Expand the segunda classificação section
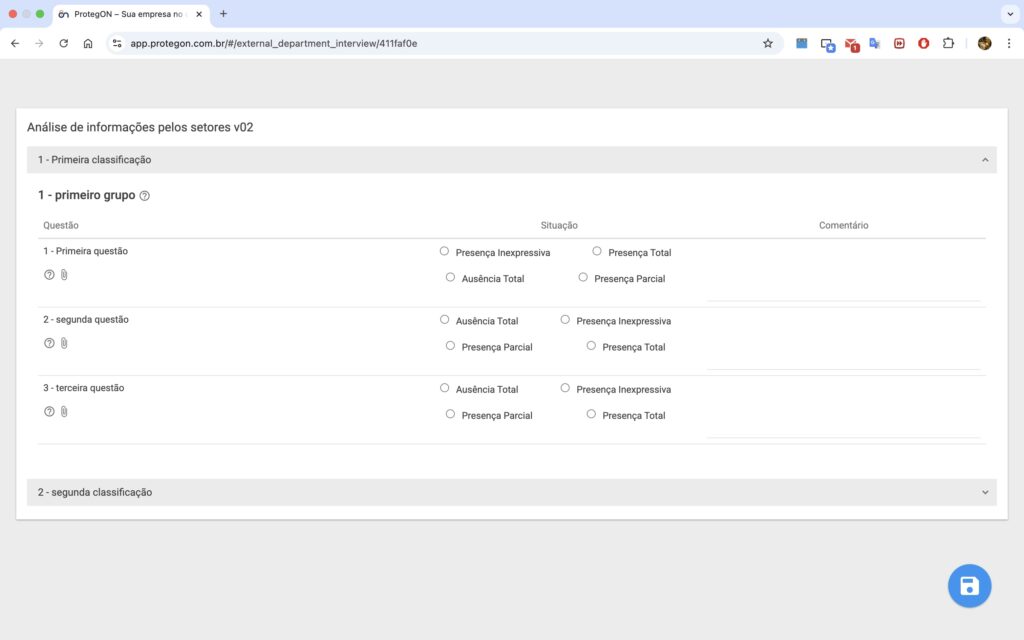This screenshot has height=640, width=1024. pyautogui.click(x=984, y=492)
